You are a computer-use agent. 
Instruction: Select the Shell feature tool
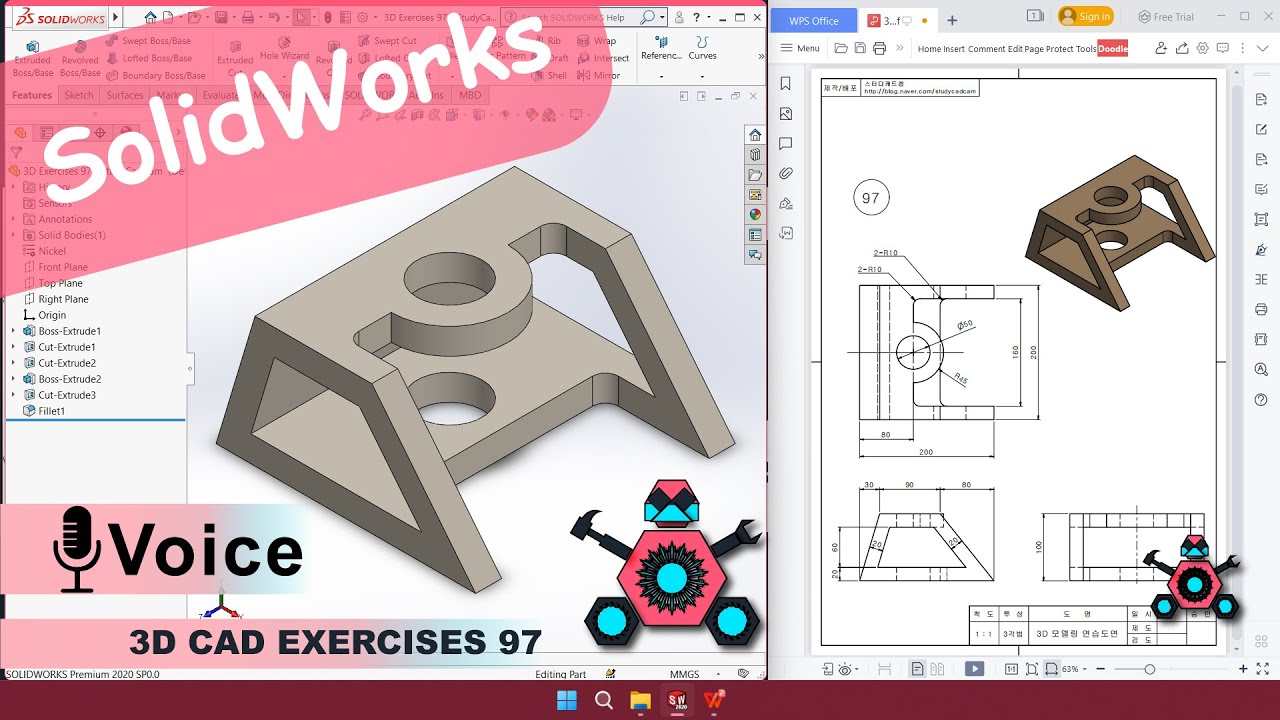coord(549,75)
